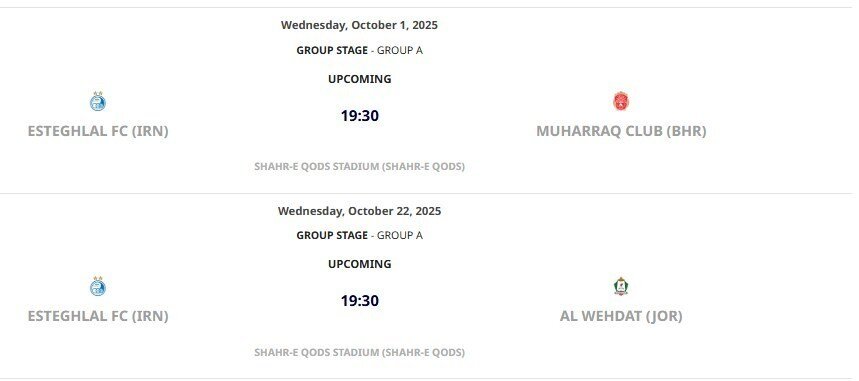Open the Al Wehdat (JOR) team page
The height and width of the screenshot is (381, 859).
[621, 316]
